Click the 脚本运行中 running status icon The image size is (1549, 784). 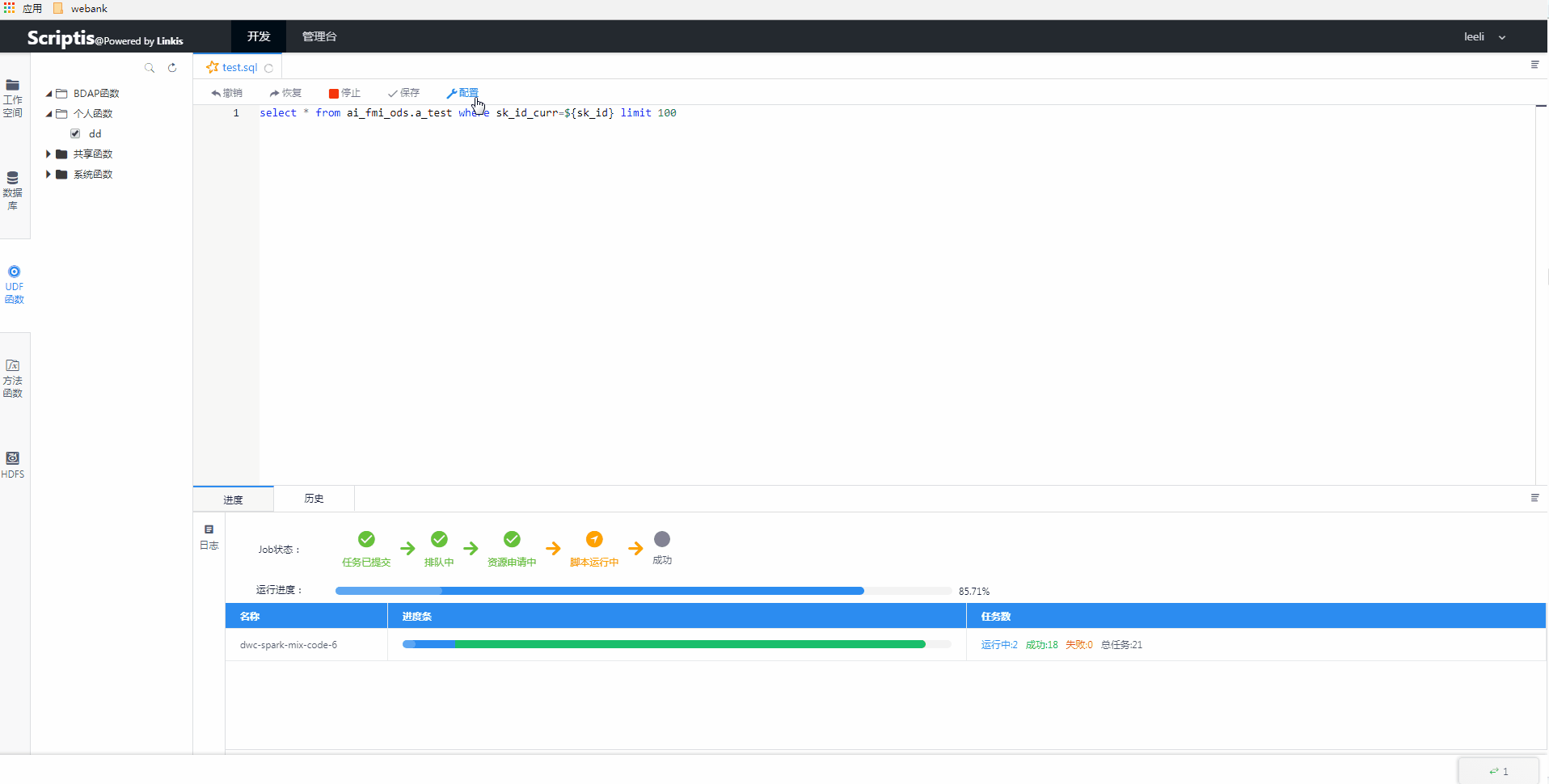594,539
